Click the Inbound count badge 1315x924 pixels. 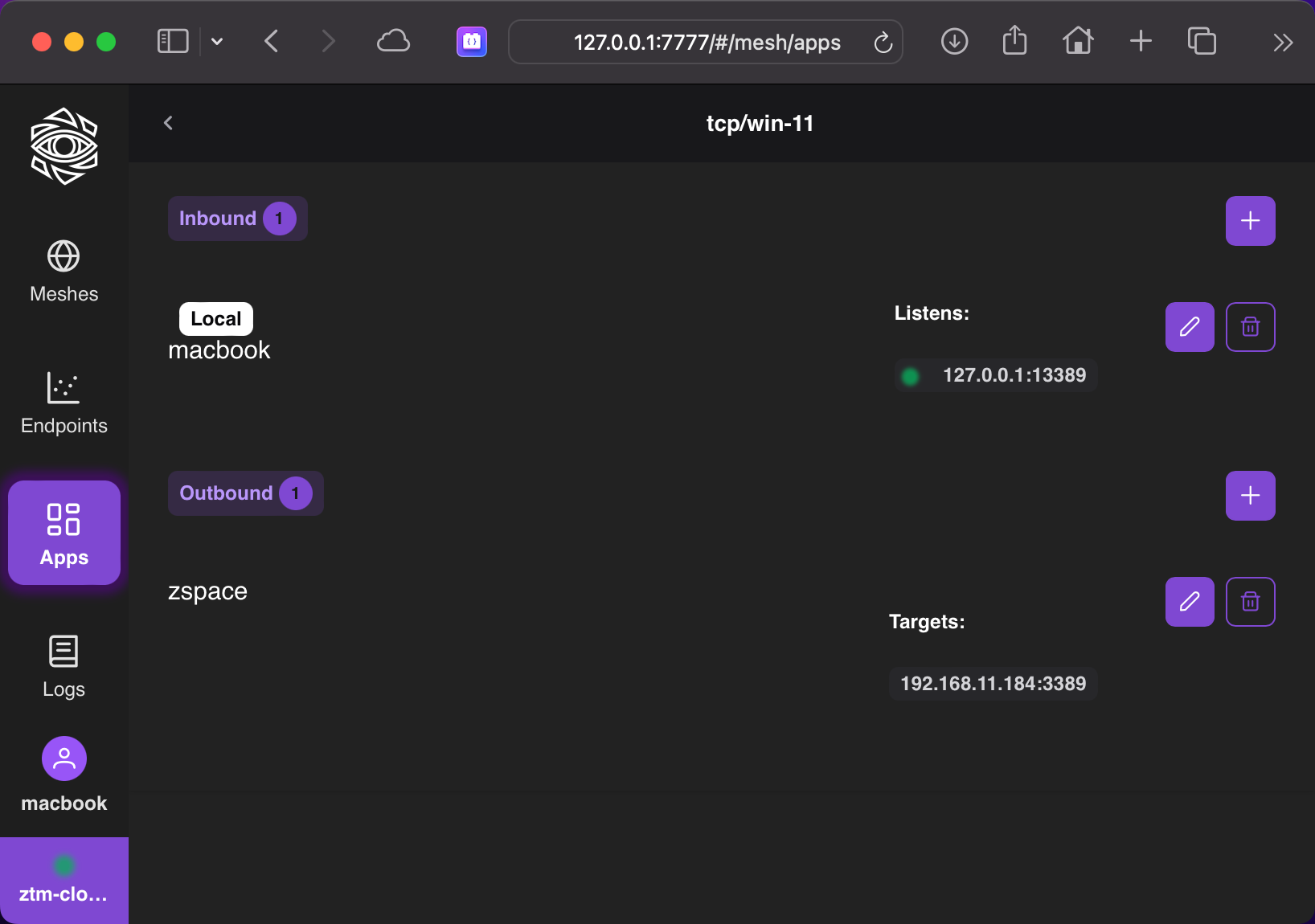(279, 219)
